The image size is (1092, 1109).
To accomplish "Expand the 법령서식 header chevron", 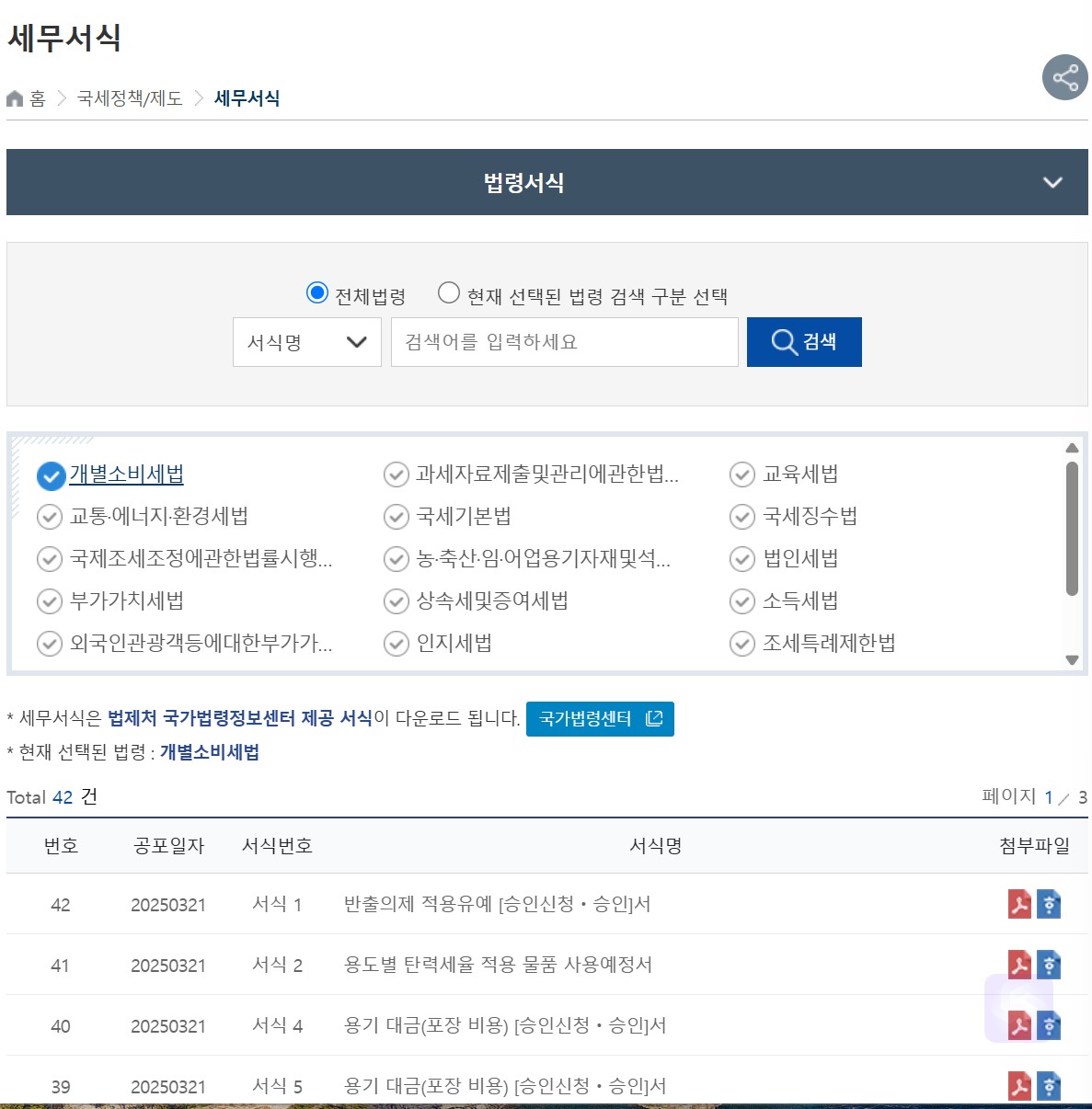I will coord(1052,182).
